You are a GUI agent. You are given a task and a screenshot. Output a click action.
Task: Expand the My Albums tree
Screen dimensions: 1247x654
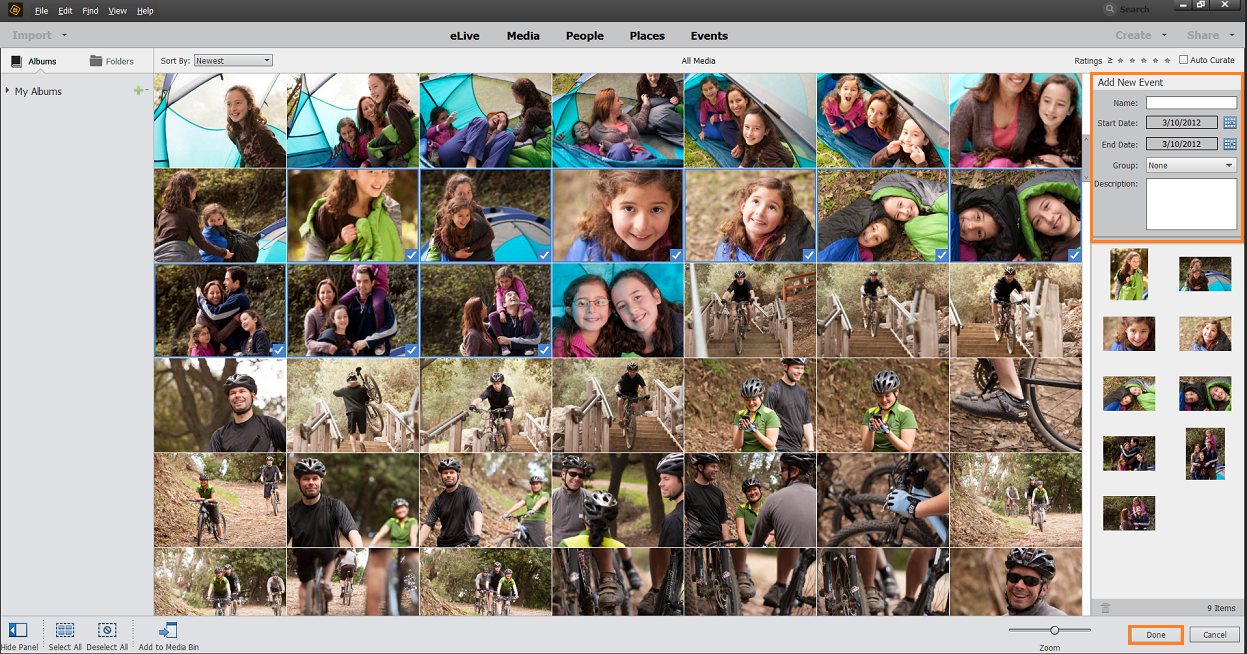(x=8, y=91)
